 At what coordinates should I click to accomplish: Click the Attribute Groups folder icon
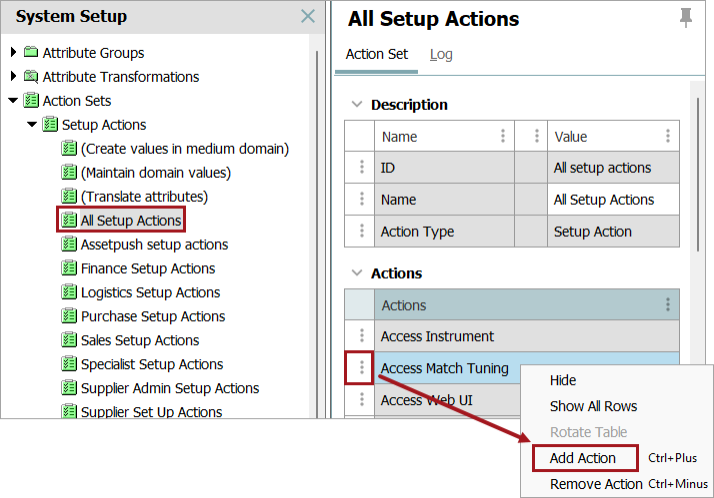31,52
